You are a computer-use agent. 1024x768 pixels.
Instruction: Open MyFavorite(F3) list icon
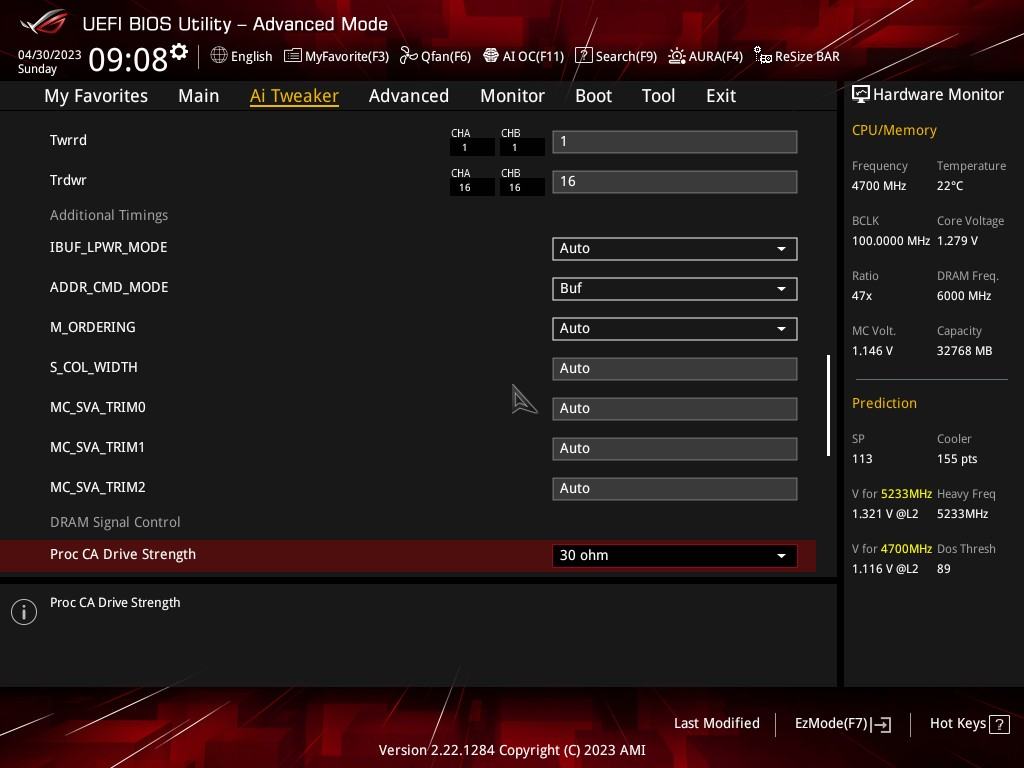coord(293,56)
